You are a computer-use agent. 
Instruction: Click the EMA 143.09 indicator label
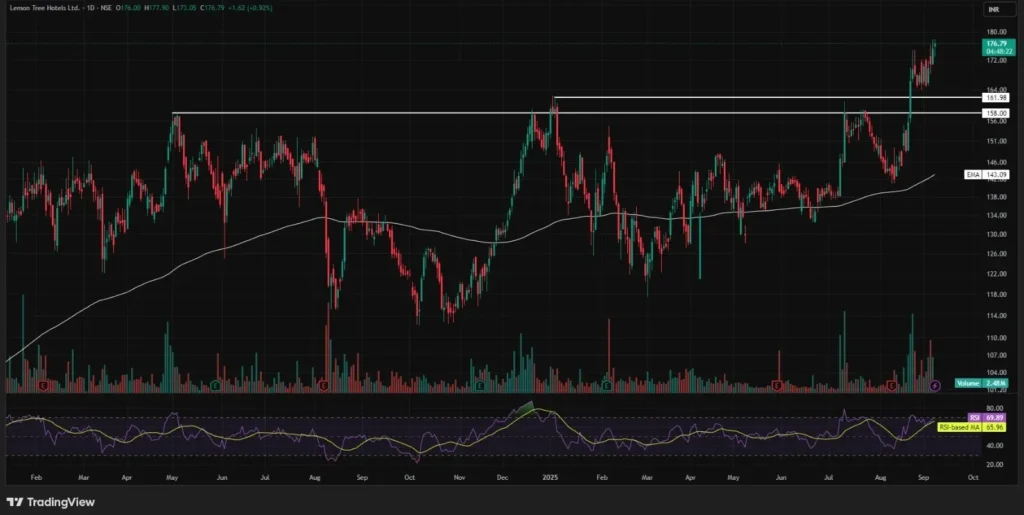point(987,174)
